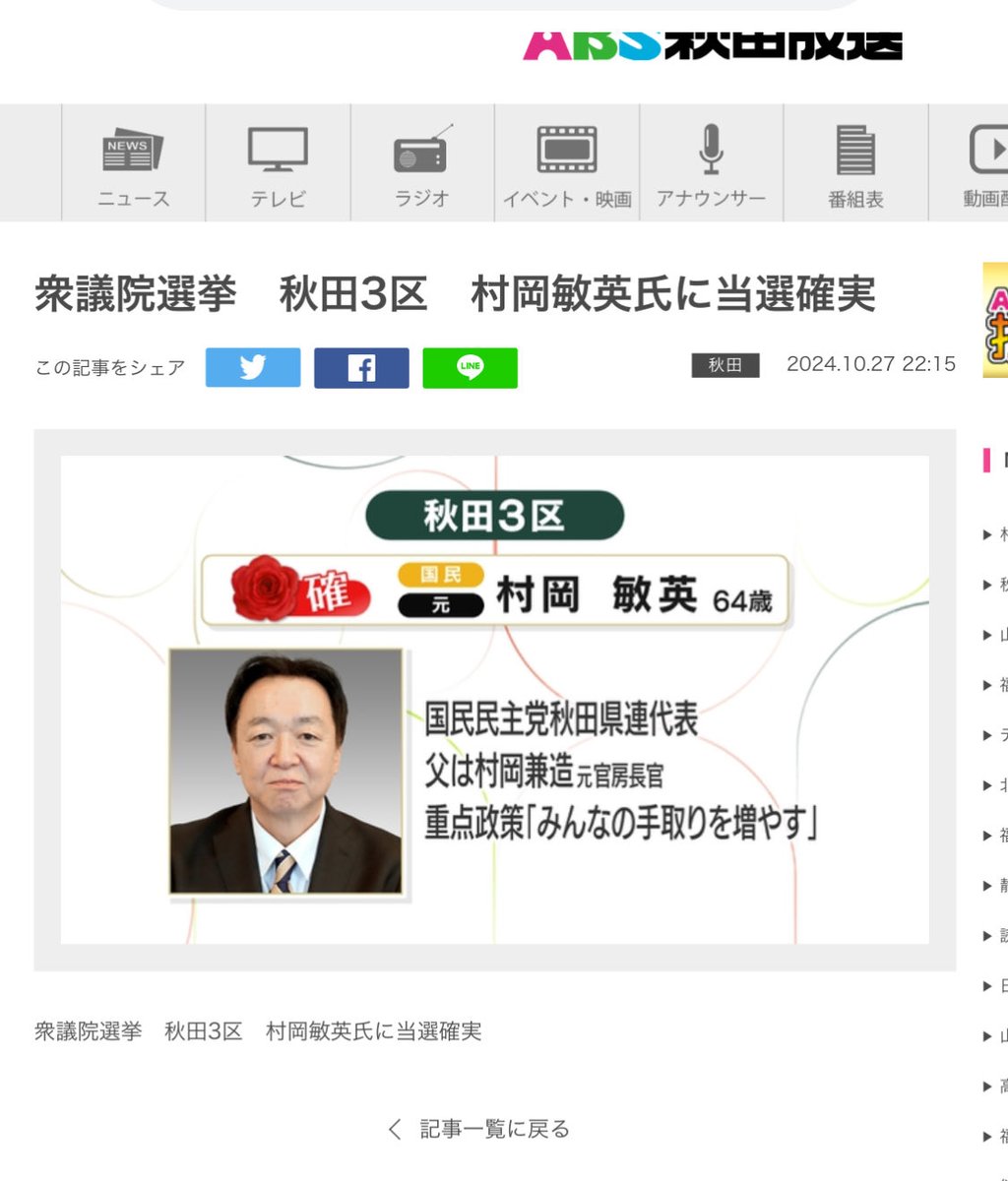Click the アナウンサー menu label
The width and height of the screenshot is (1008, 1181).
click(x=711, y=199)
